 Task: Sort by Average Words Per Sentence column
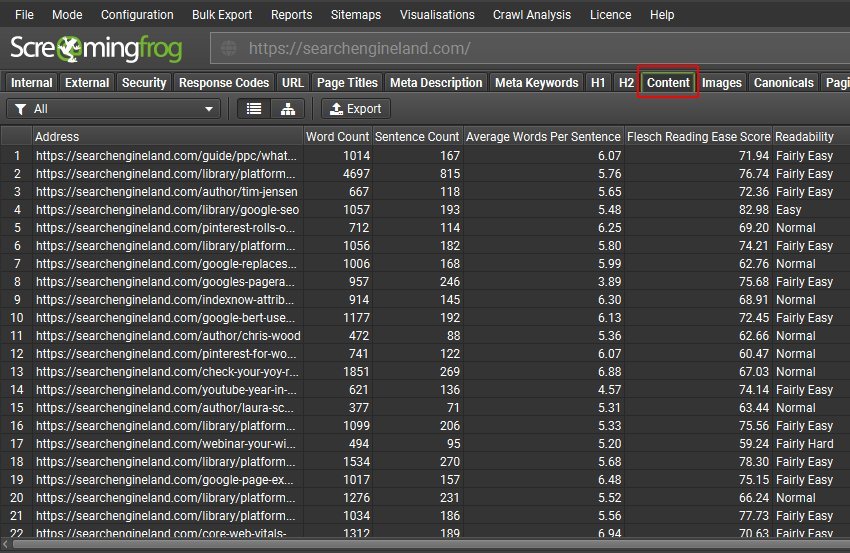tap(543, 137)
